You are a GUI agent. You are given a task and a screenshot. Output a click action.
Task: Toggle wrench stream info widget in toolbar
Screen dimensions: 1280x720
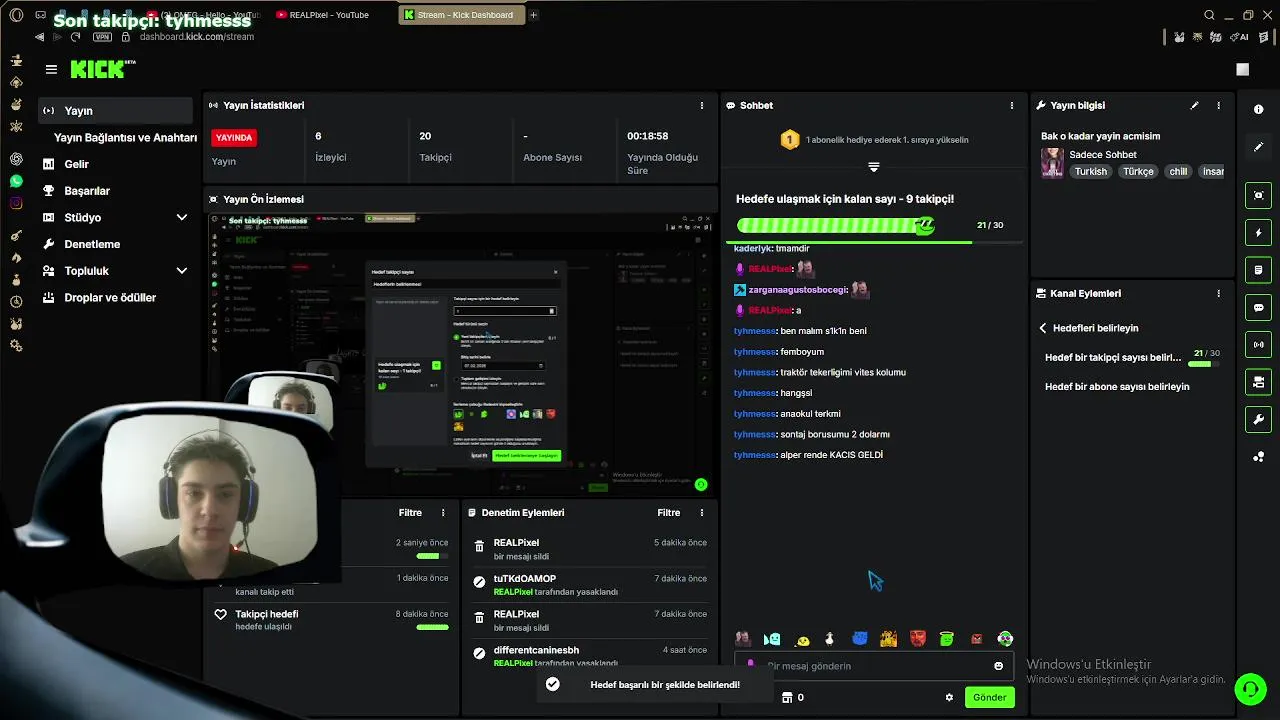[x=1259, y=420]
